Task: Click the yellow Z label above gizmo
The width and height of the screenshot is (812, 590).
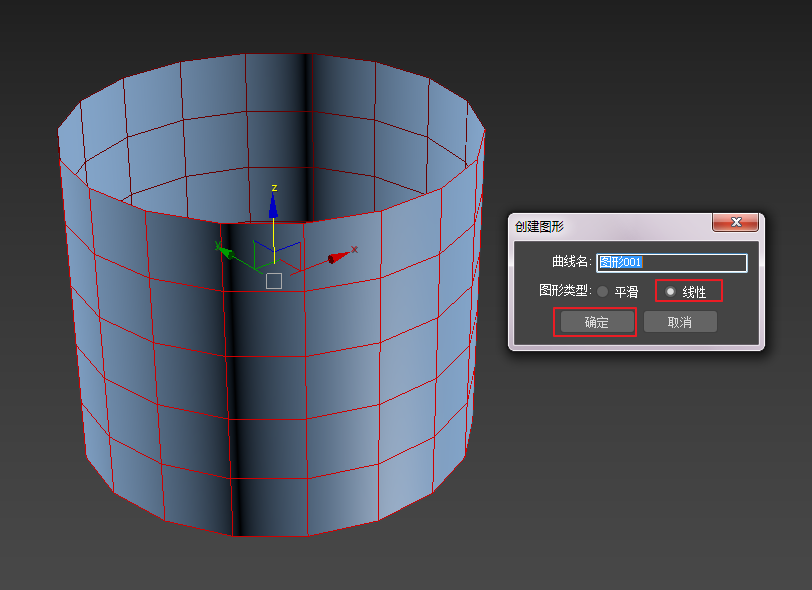Action: (x=274, y=187)
